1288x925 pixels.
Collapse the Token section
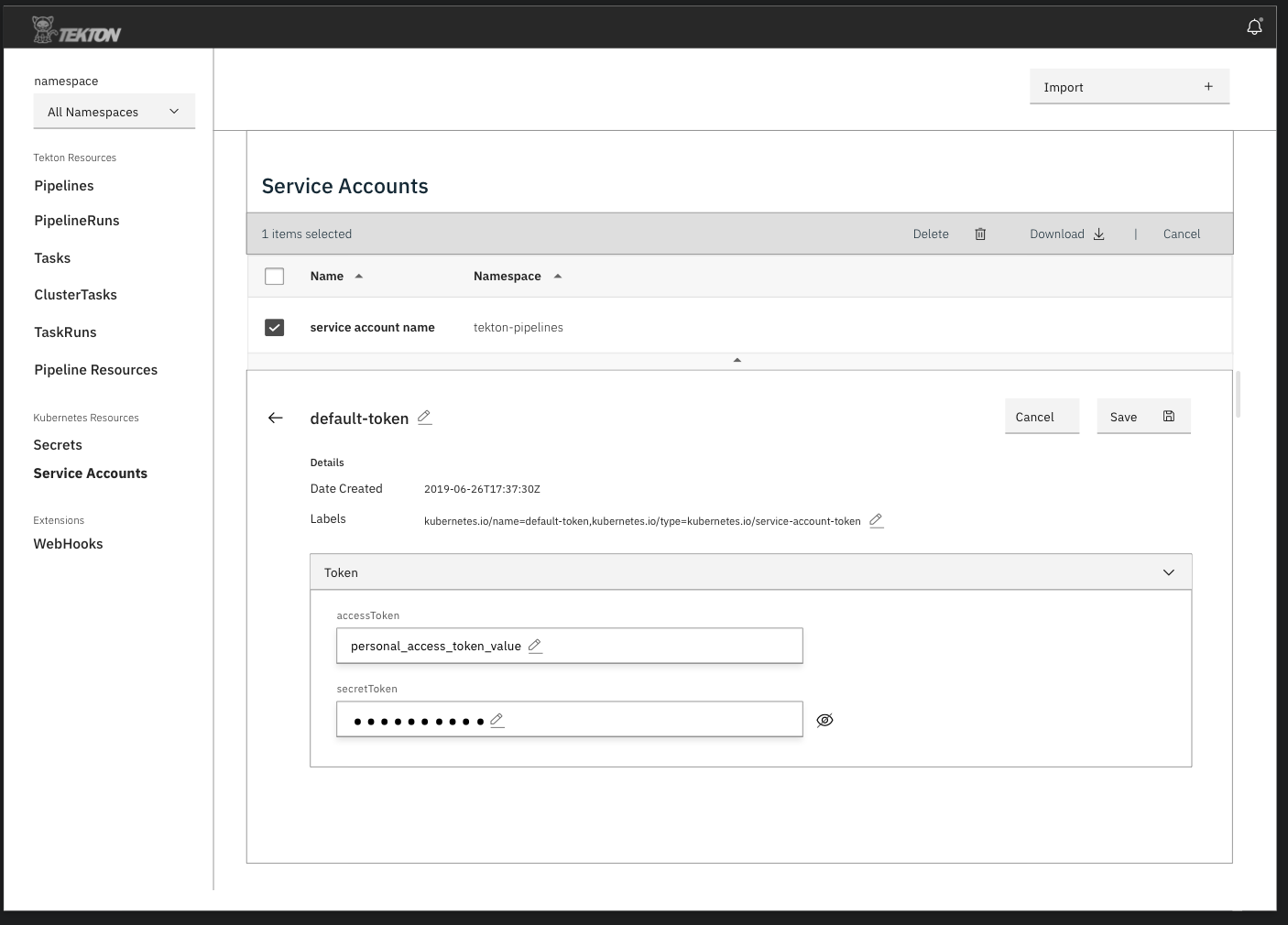click(x=1168, y=571)
